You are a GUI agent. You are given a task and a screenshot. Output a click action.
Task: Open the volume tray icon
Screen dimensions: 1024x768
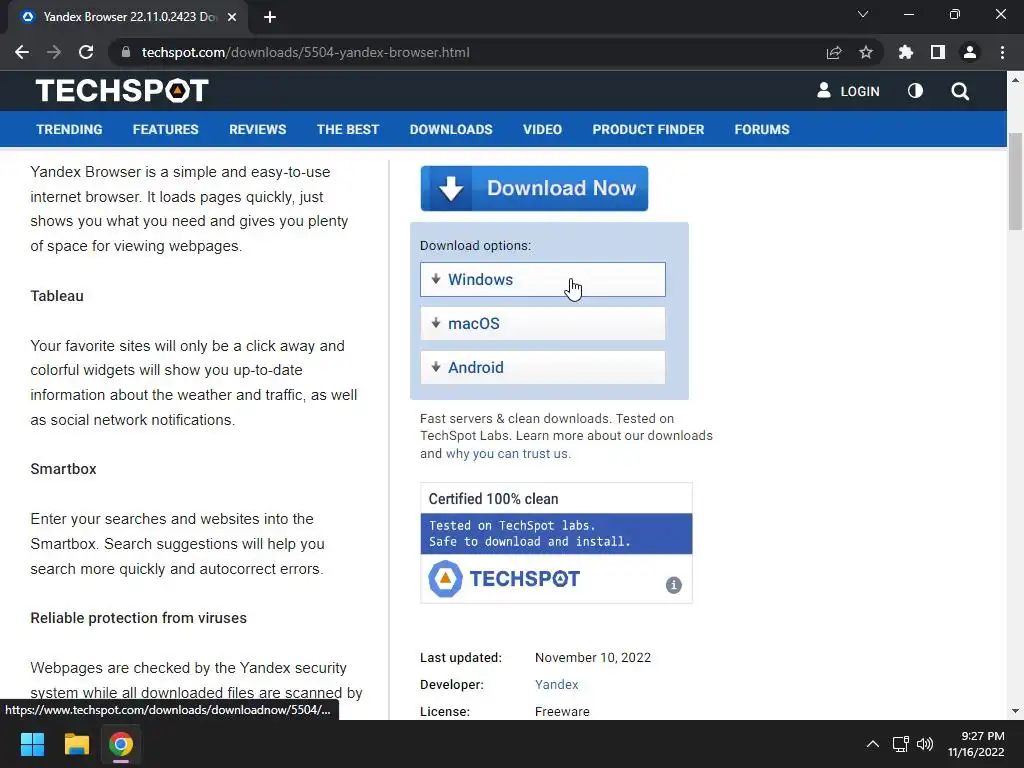click(x=925, y=744)
